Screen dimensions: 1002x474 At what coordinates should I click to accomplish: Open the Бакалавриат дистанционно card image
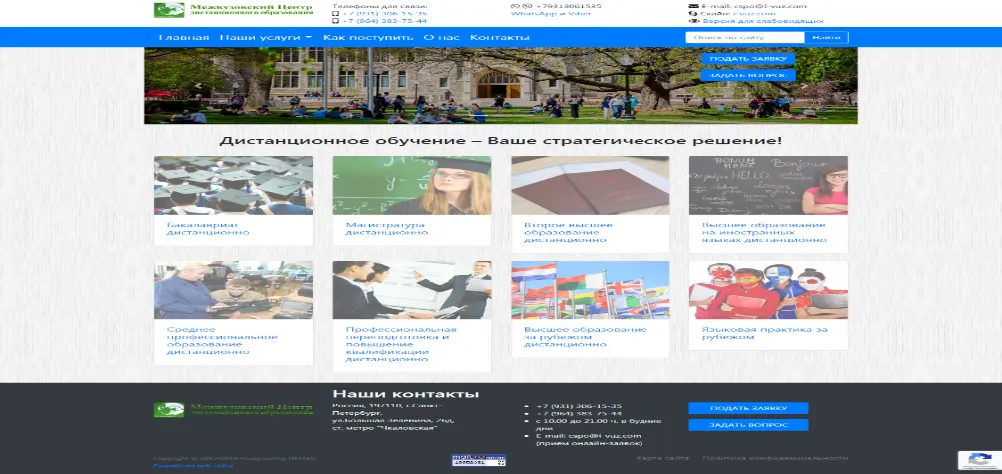tap(233, 185)
